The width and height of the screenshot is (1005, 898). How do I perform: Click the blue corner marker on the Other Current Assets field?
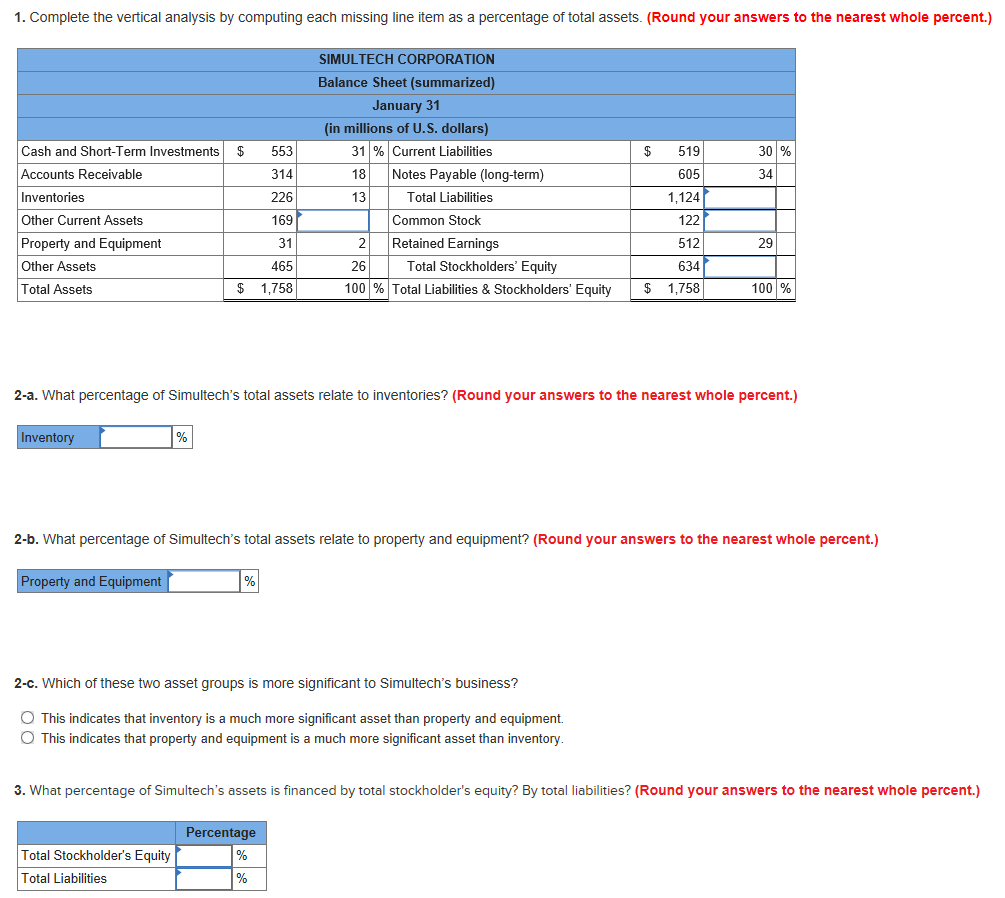[x=302, y=213]
